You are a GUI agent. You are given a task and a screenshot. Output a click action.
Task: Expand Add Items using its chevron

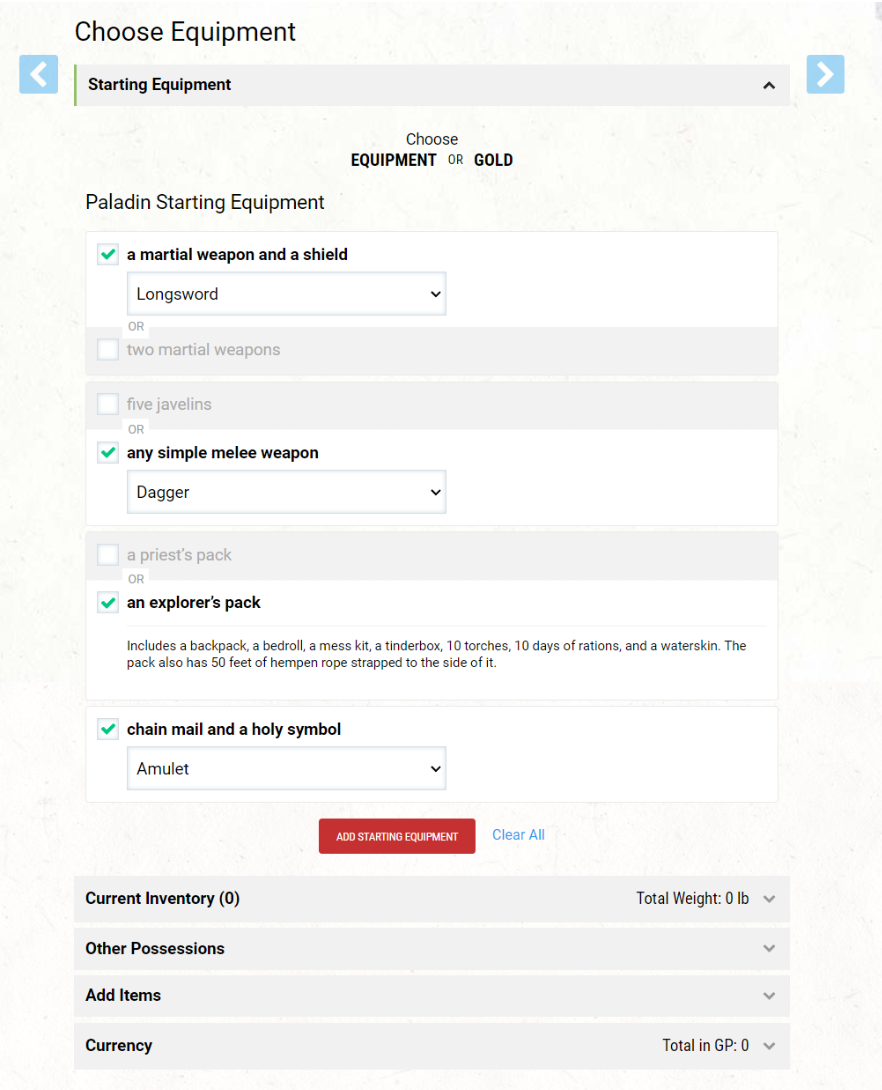(x=769, y=995)
